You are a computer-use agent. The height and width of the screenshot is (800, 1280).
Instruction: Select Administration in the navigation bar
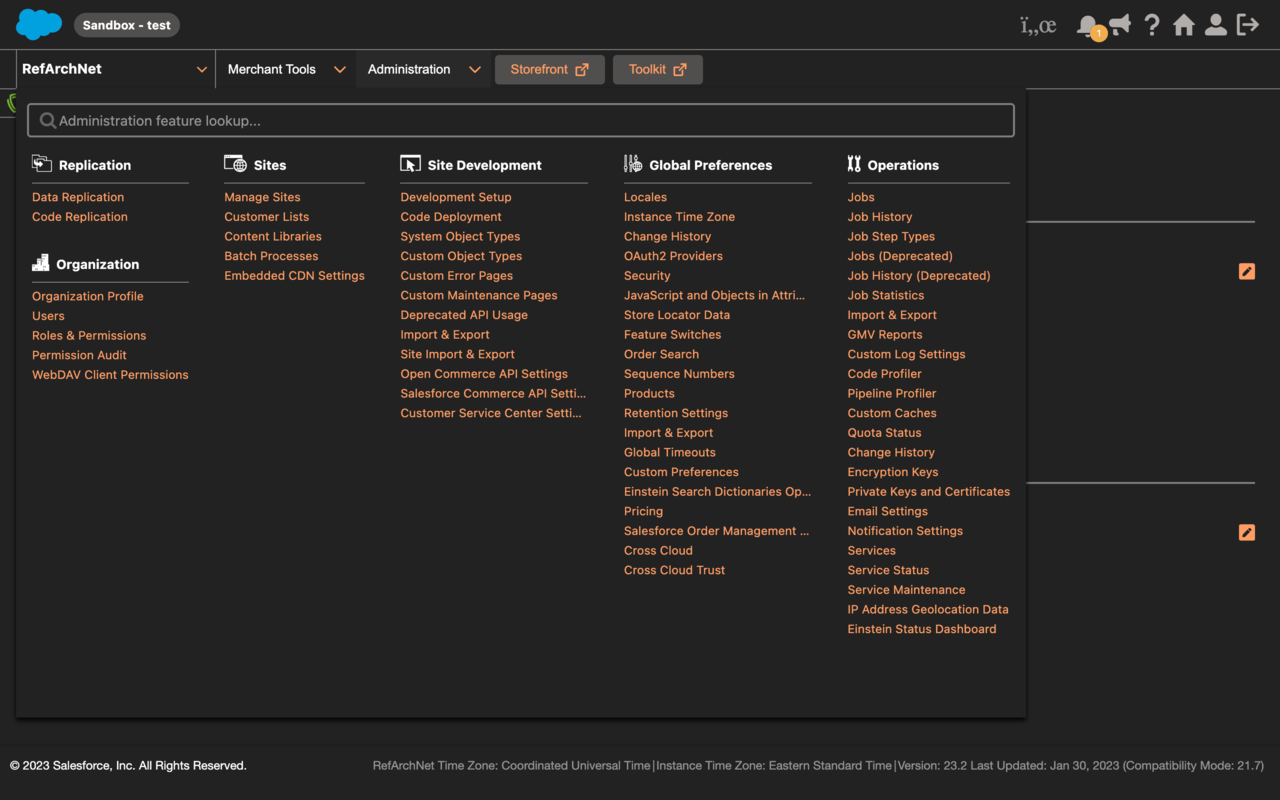tap(408, 69)
